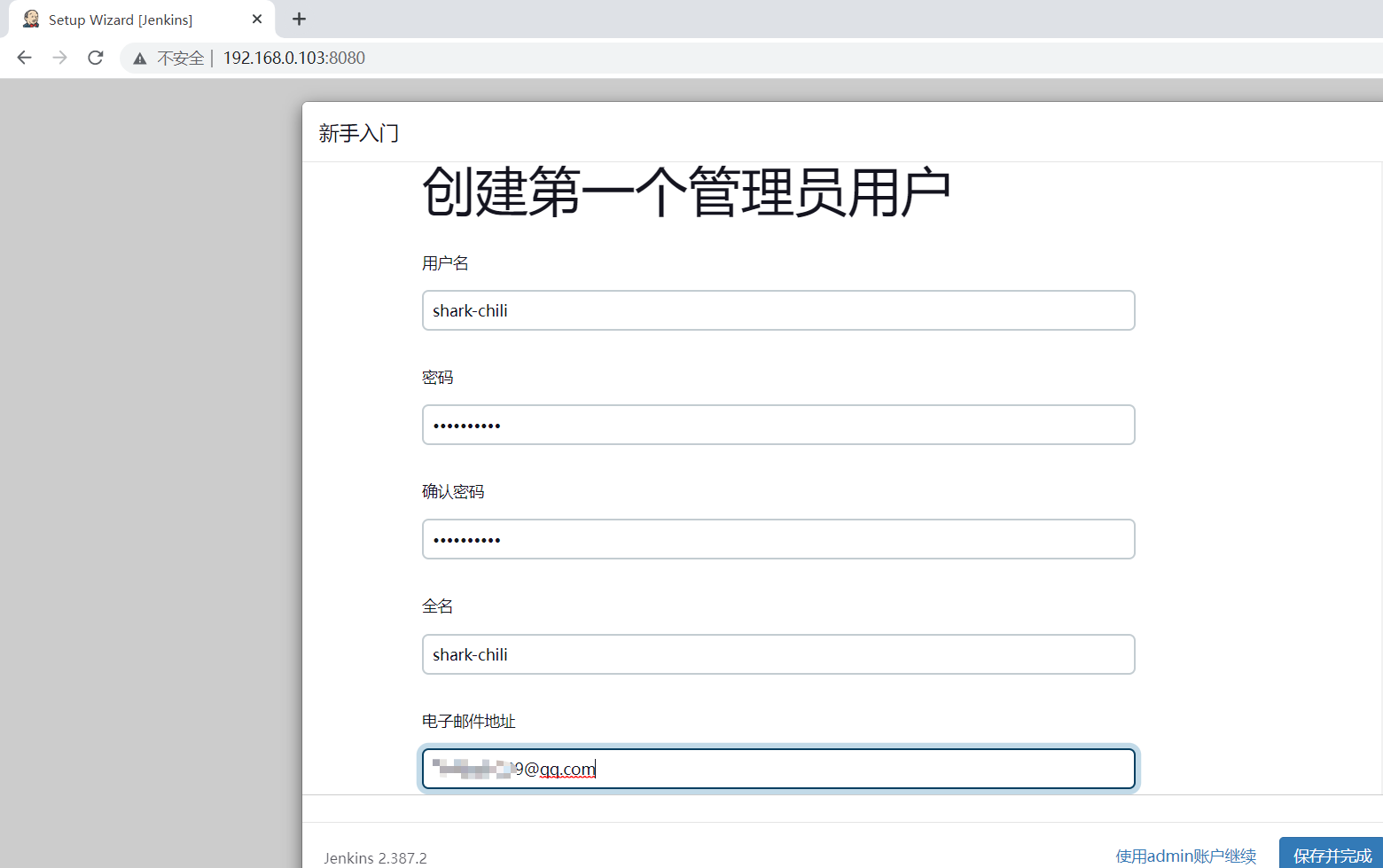Click the triangle warning icon in address bar
This screenshot has width=1383, height=868.
(139, 58)
